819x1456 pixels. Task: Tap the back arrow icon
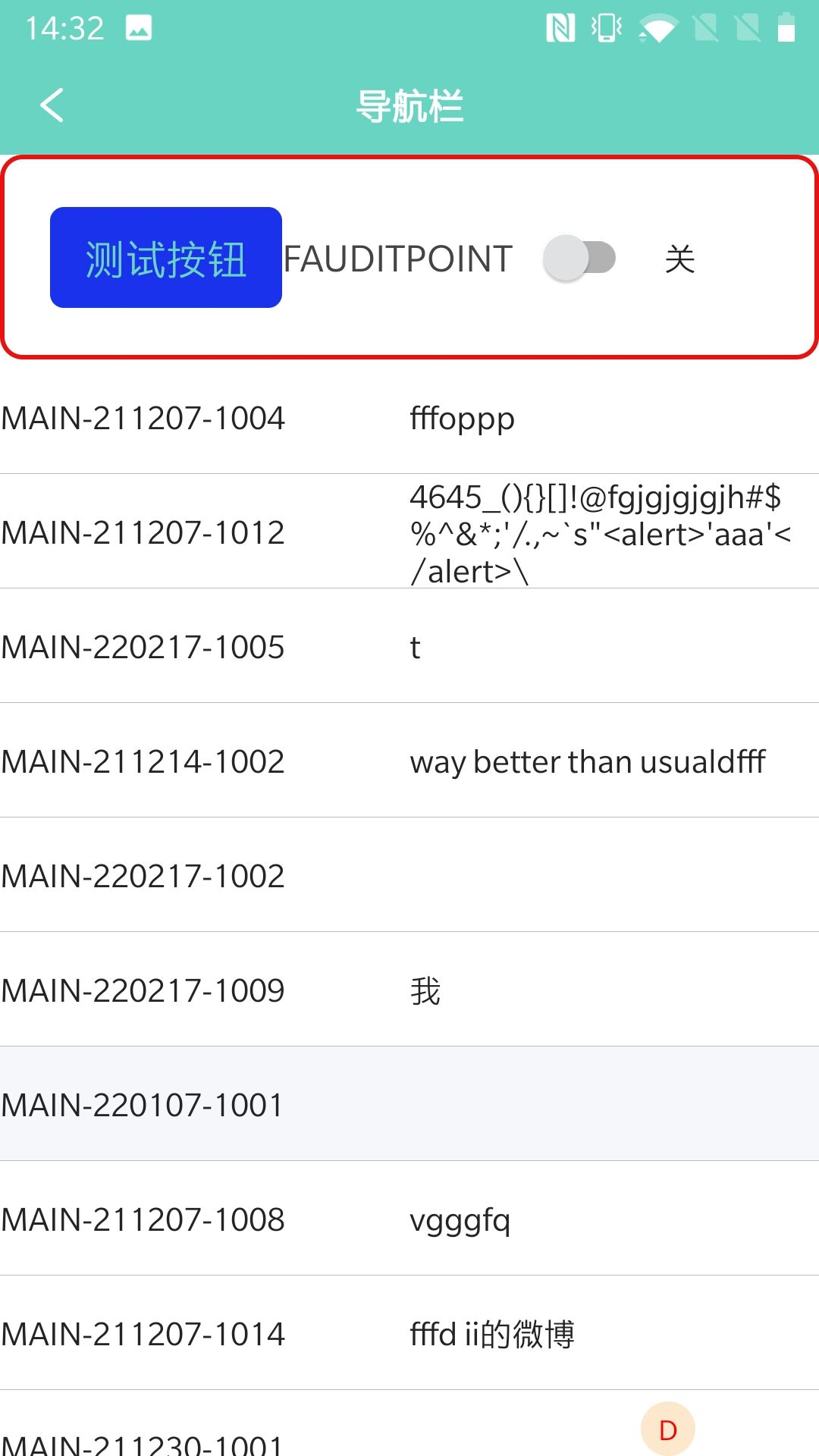(52, 105)
